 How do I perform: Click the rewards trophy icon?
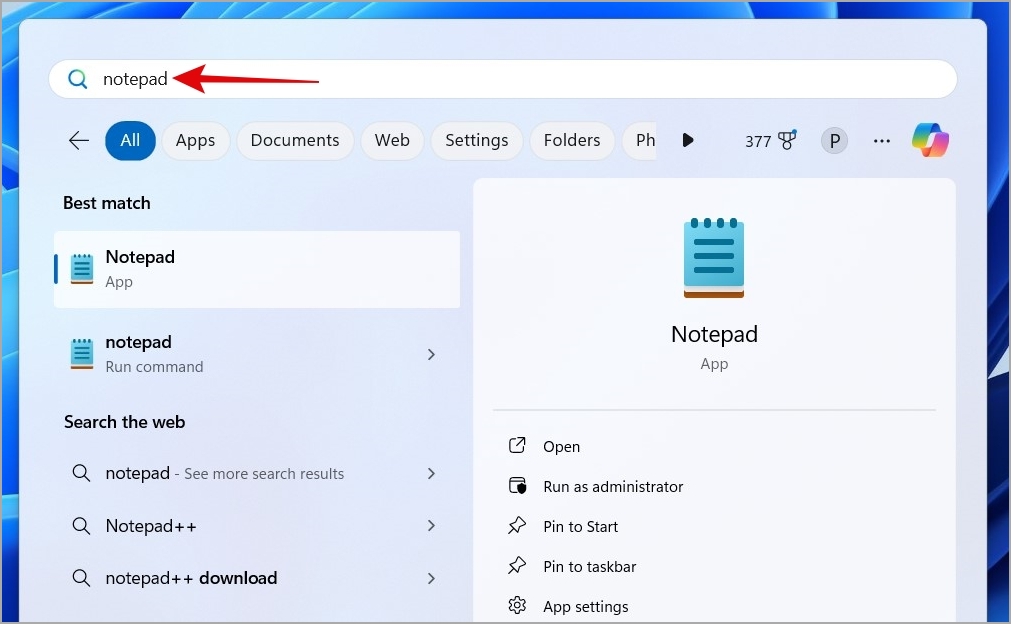(x=787, y=140)
